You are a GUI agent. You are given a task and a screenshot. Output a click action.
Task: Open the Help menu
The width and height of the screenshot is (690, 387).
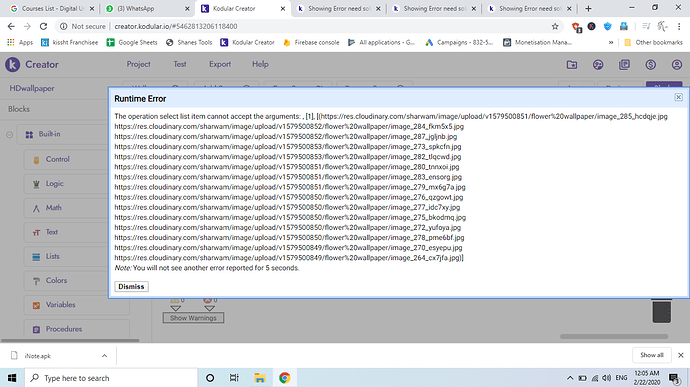[x=260, y=64]
